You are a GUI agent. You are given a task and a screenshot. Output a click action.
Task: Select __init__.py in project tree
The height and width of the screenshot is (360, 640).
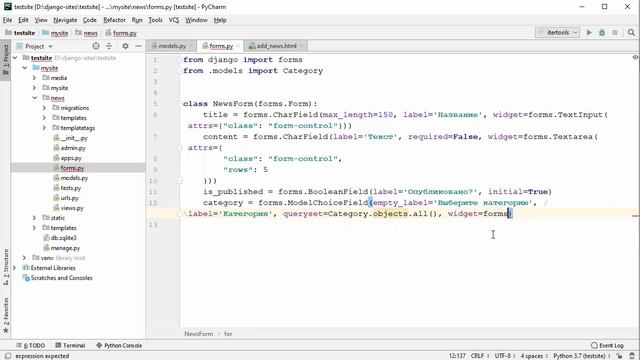(74, 138)
